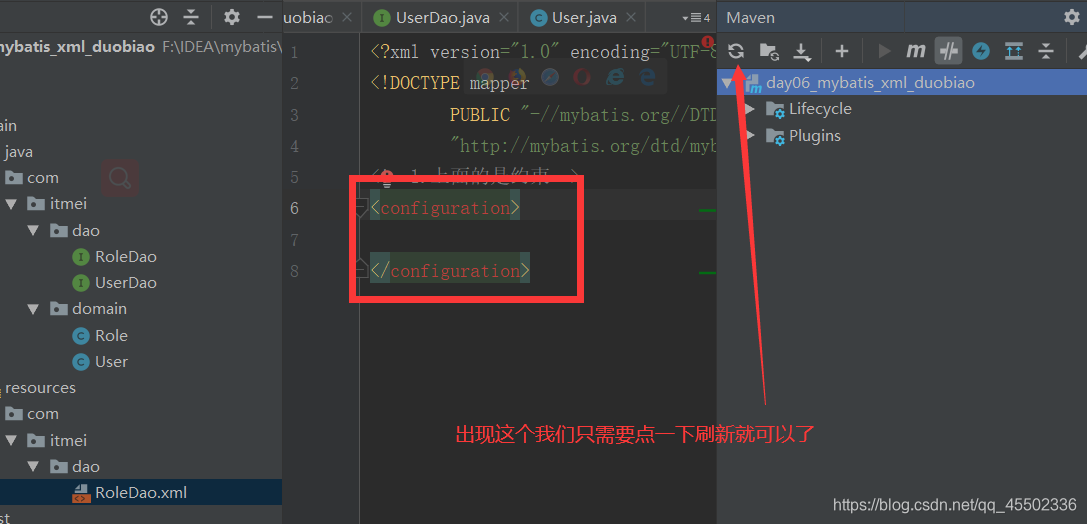The height and width of the screenshot is (524, 1087).
Task: Click the Maven Reload All Projects icon
Action: [736, 51]
